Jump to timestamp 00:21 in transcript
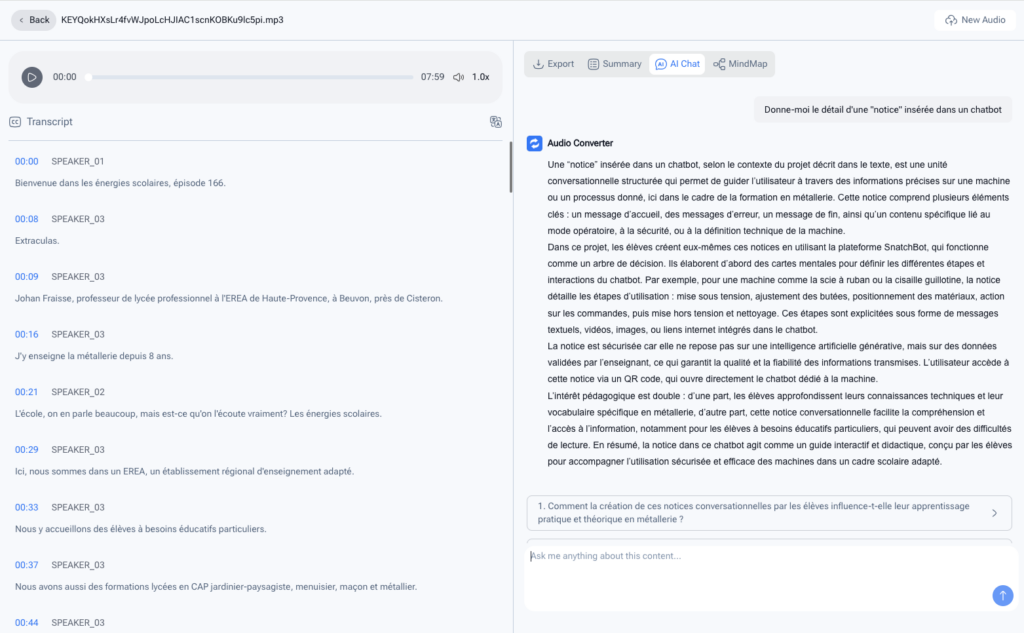This screenshot has height=633, width=1024. click(x=26, y=392)
